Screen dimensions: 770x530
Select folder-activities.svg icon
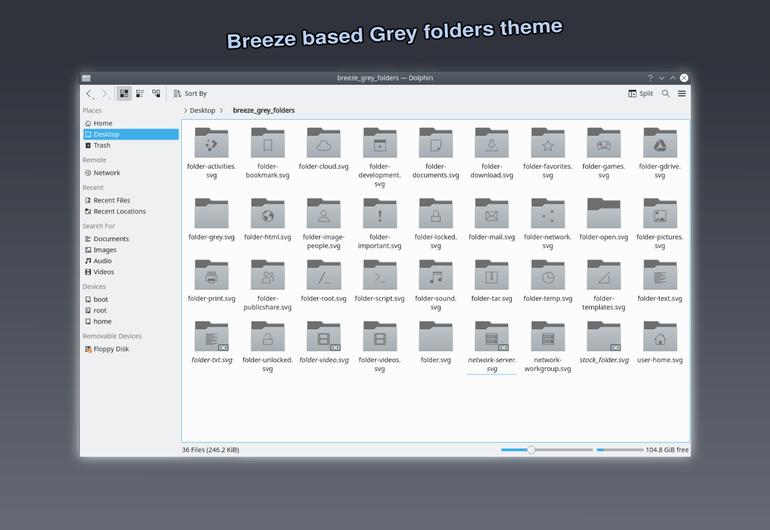(211, 142)
